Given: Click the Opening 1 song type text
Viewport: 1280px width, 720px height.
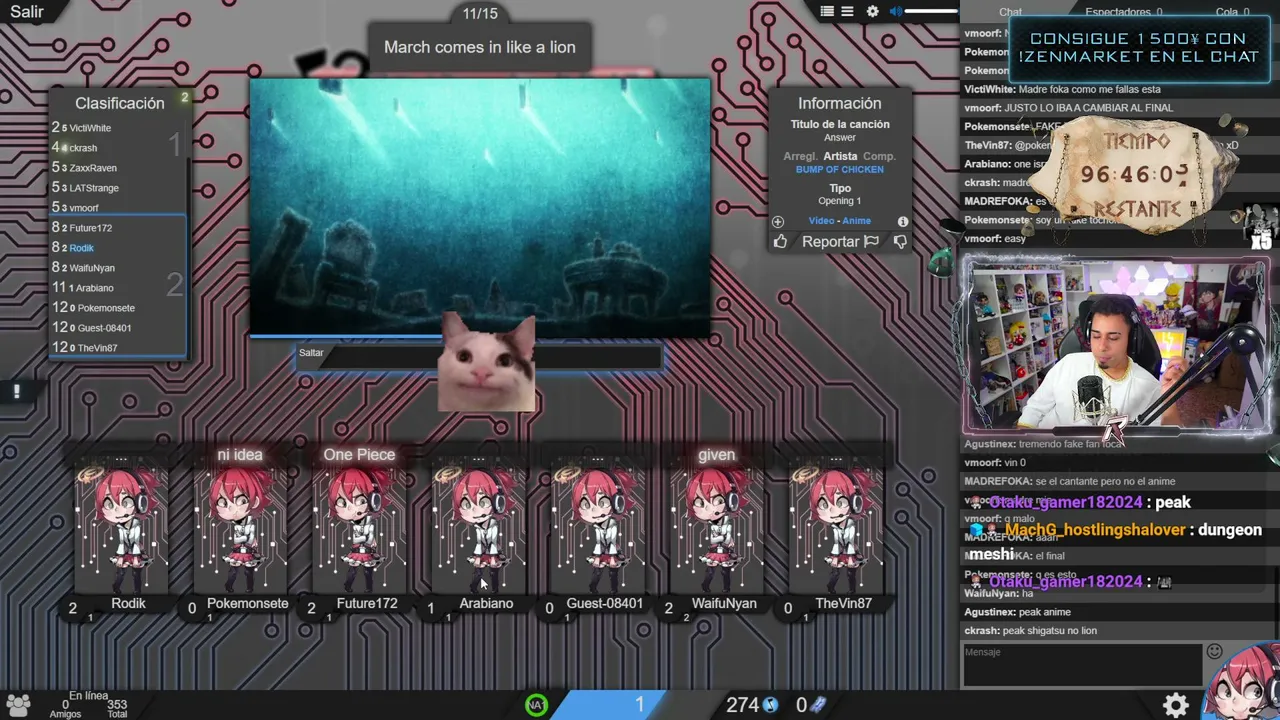Looking at the screenshot, I should [x=840, y=201].
